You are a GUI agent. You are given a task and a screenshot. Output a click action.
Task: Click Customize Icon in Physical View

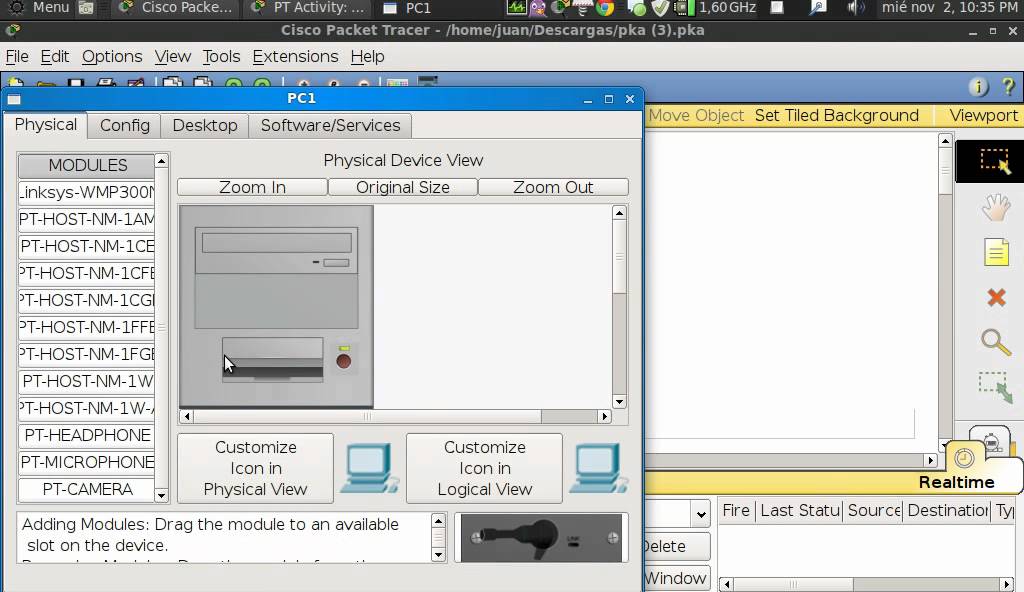point(255,469)
